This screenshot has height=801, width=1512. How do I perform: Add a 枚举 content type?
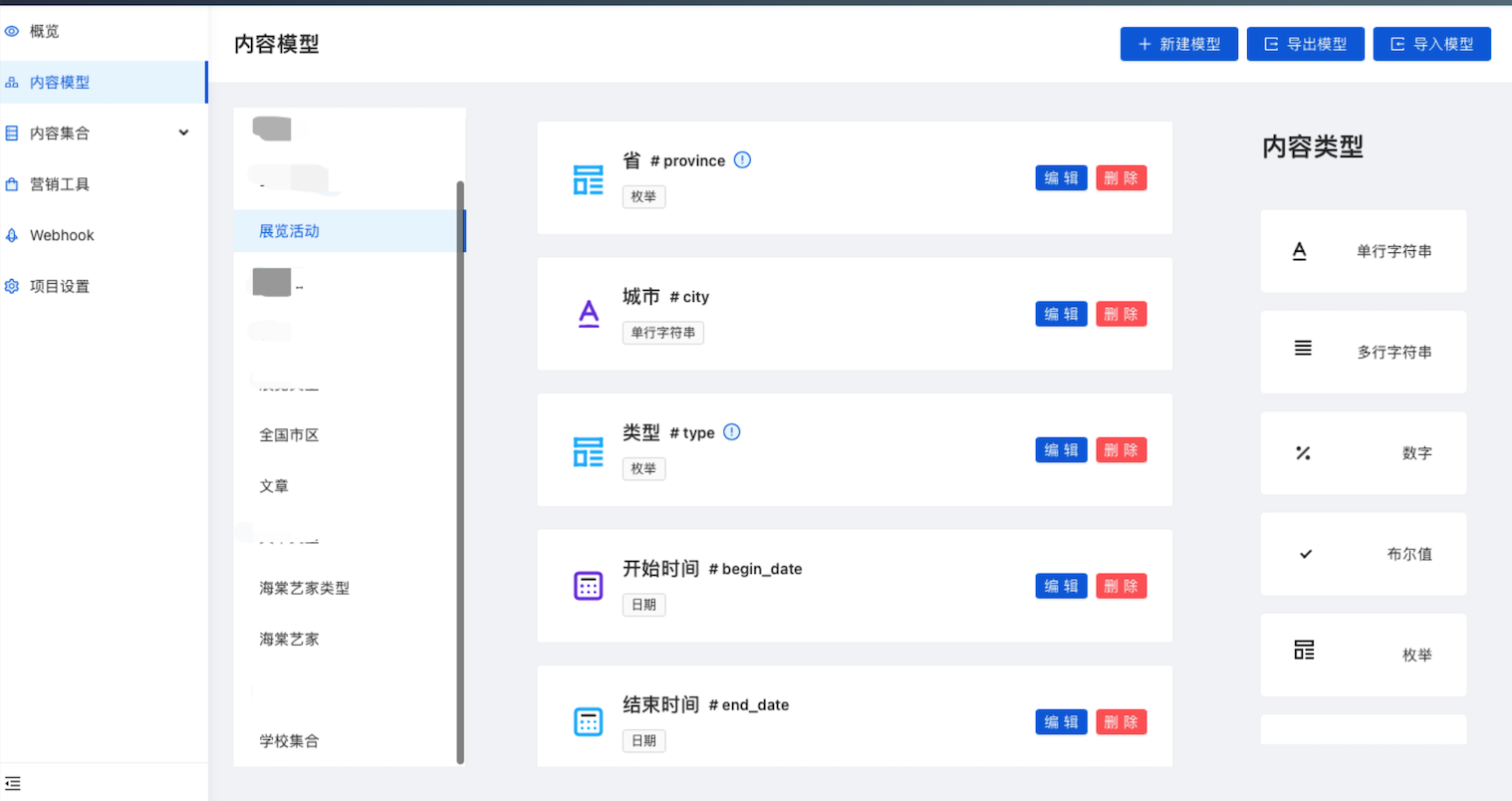pos(1364,655)
